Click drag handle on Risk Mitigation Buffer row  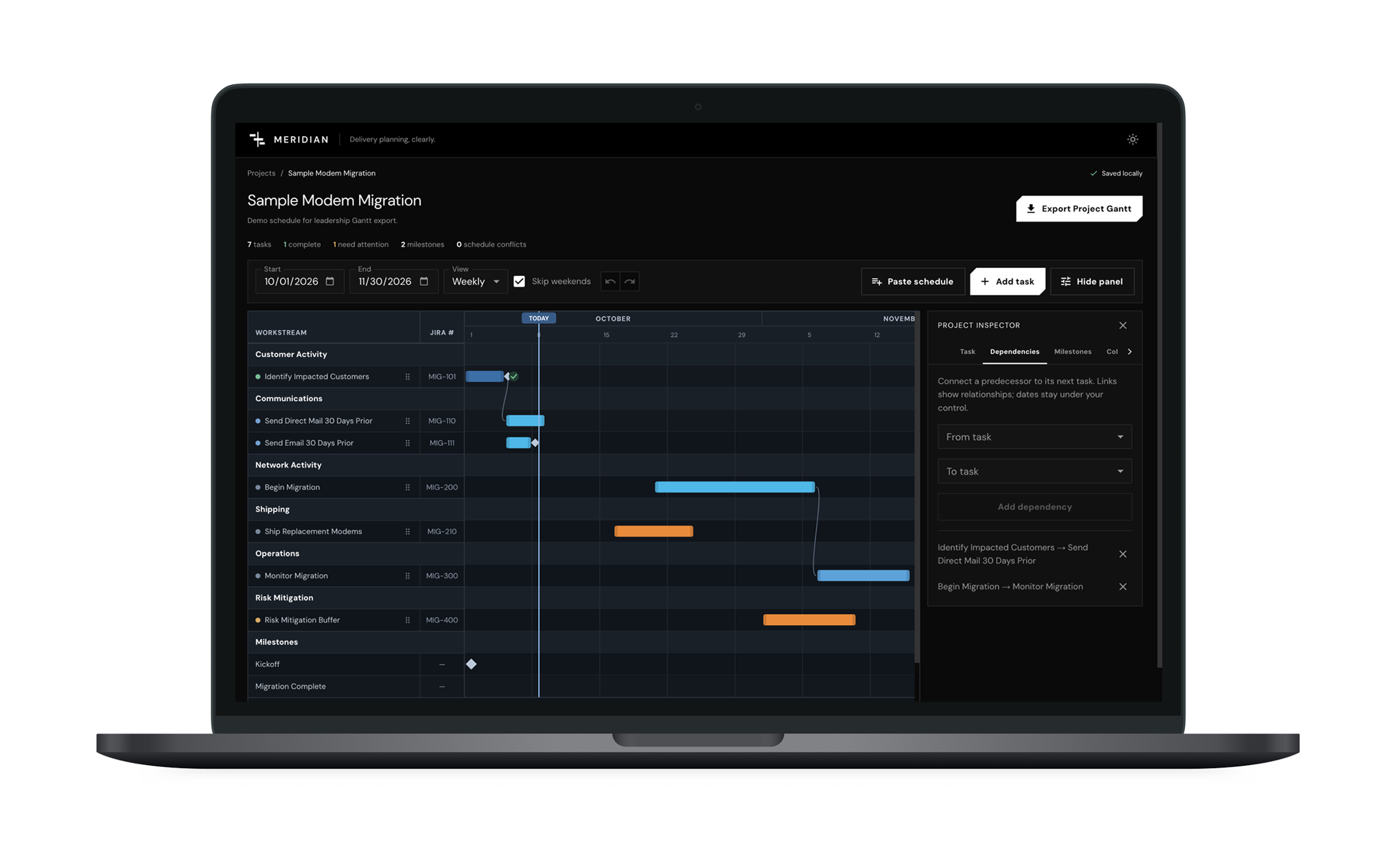[407, 620]
